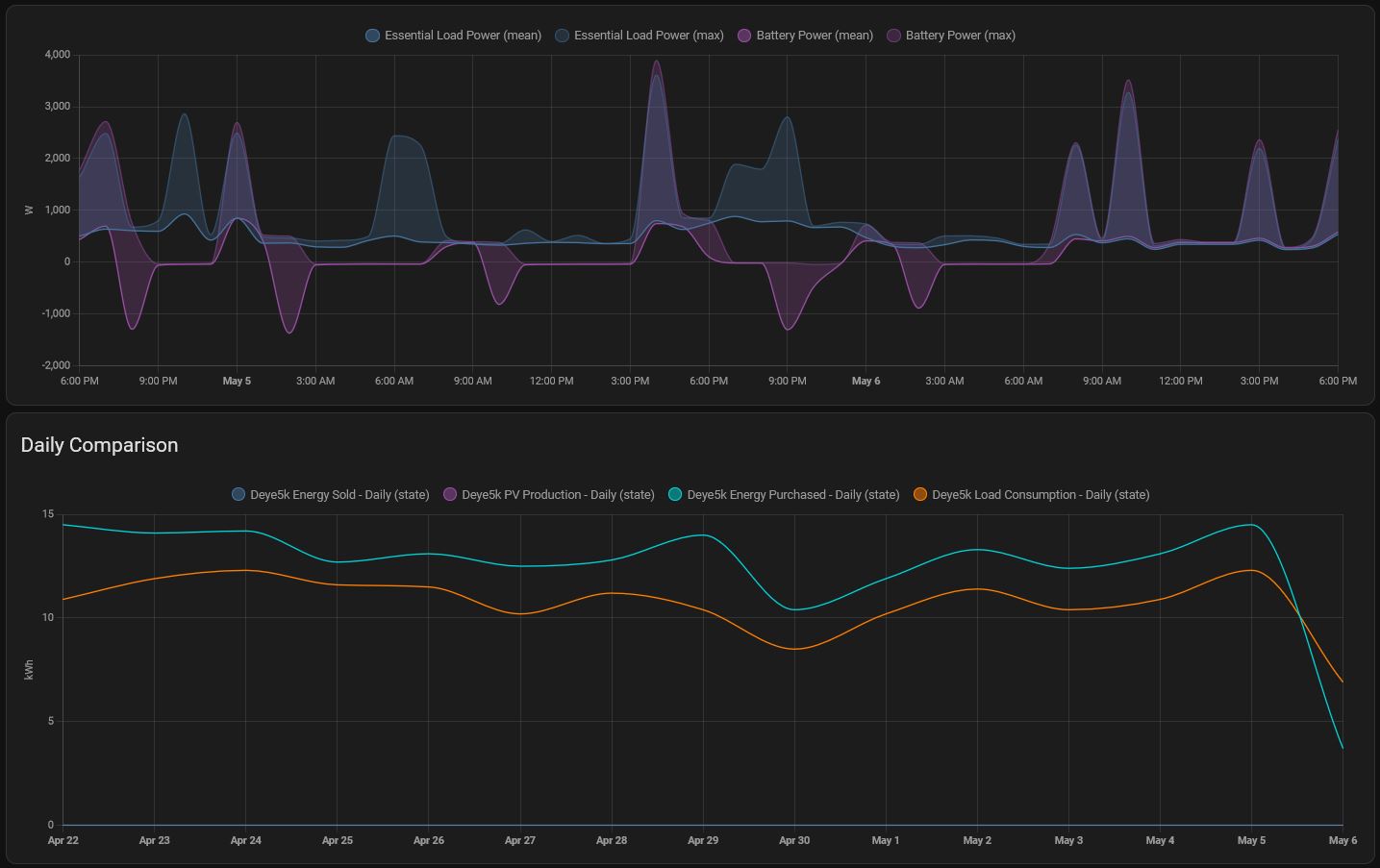Click the Apr 22 date axis label
1380x868 pixels.
tap(63, 840)
